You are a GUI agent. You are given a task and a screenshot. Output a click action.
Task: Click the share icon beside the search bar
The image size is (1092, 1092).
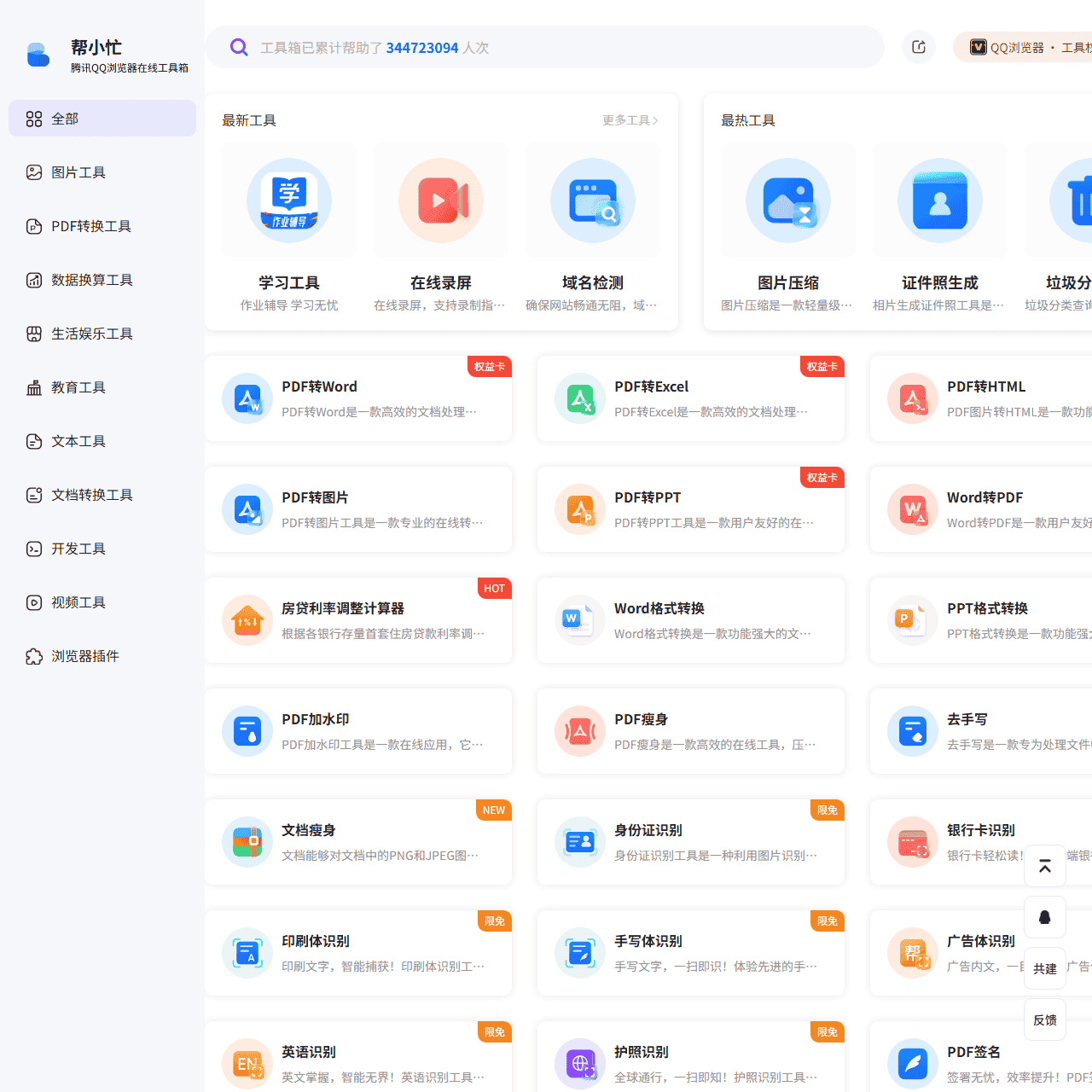[919, 47]
